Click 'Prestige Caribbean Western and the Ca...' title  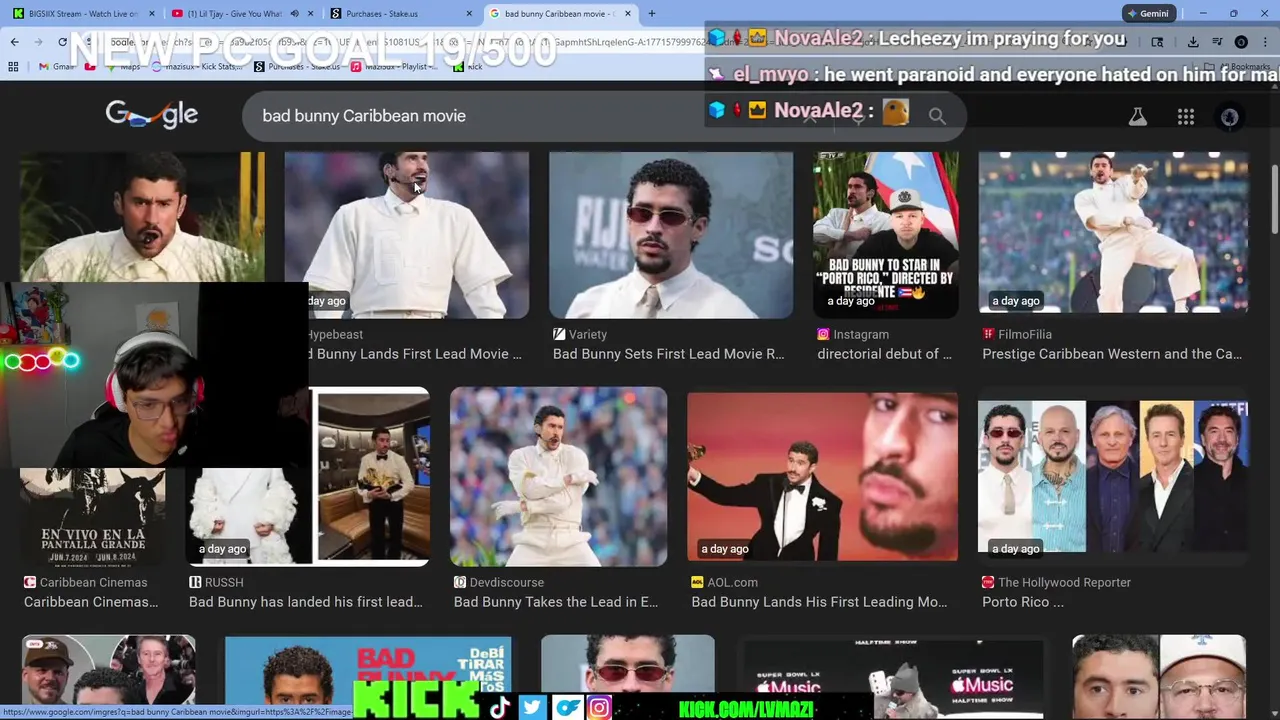point(1112,354)
